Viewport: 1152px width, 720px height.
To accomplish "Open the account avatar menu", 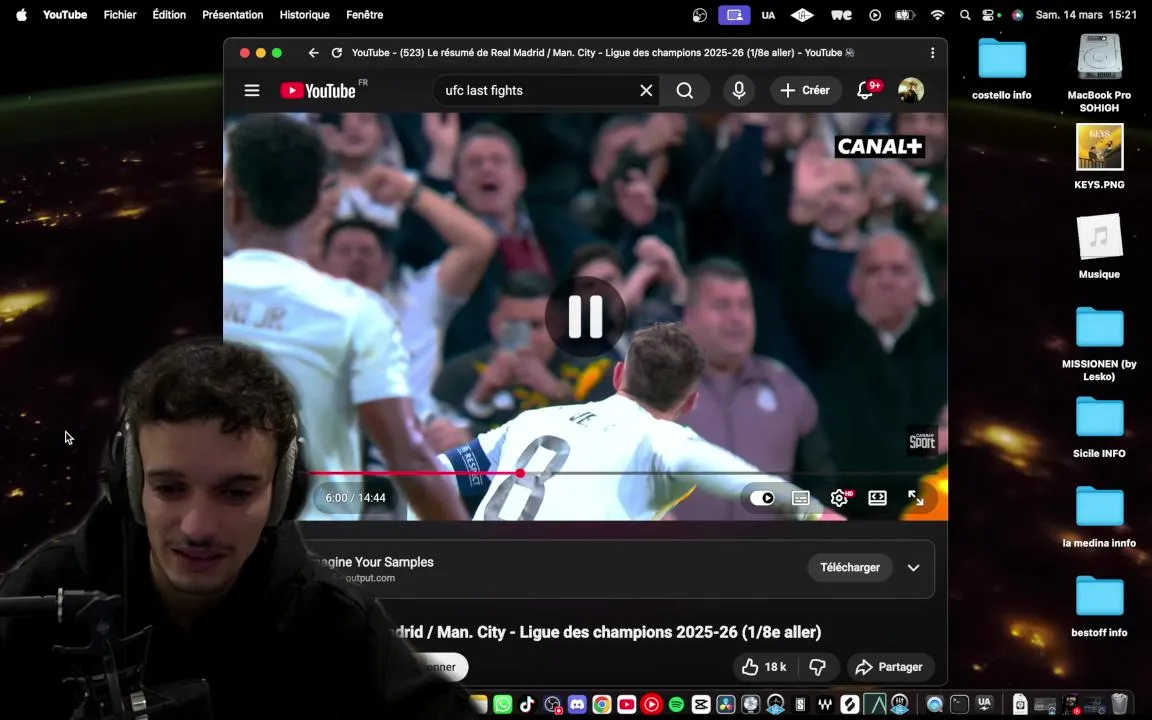I will [911, 90].
